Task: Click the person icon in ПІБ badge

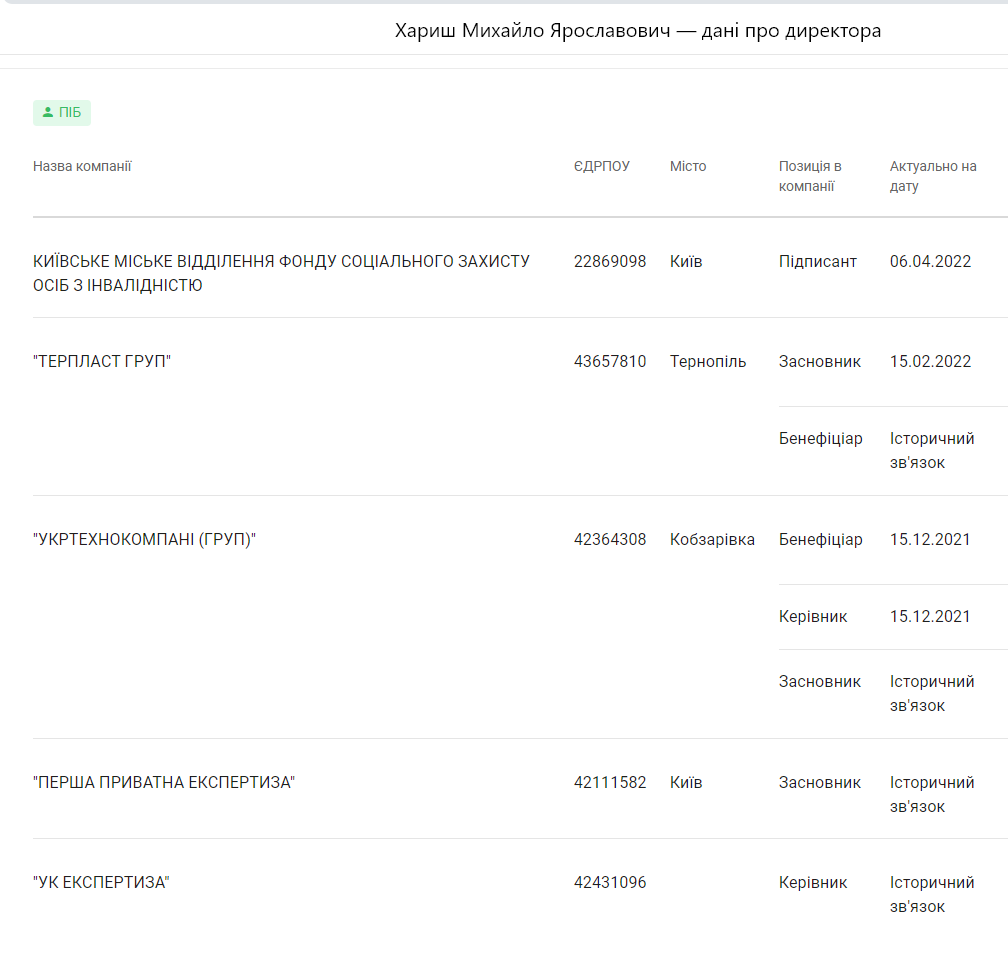Action: pyautogui.click(x=47, y=113)
